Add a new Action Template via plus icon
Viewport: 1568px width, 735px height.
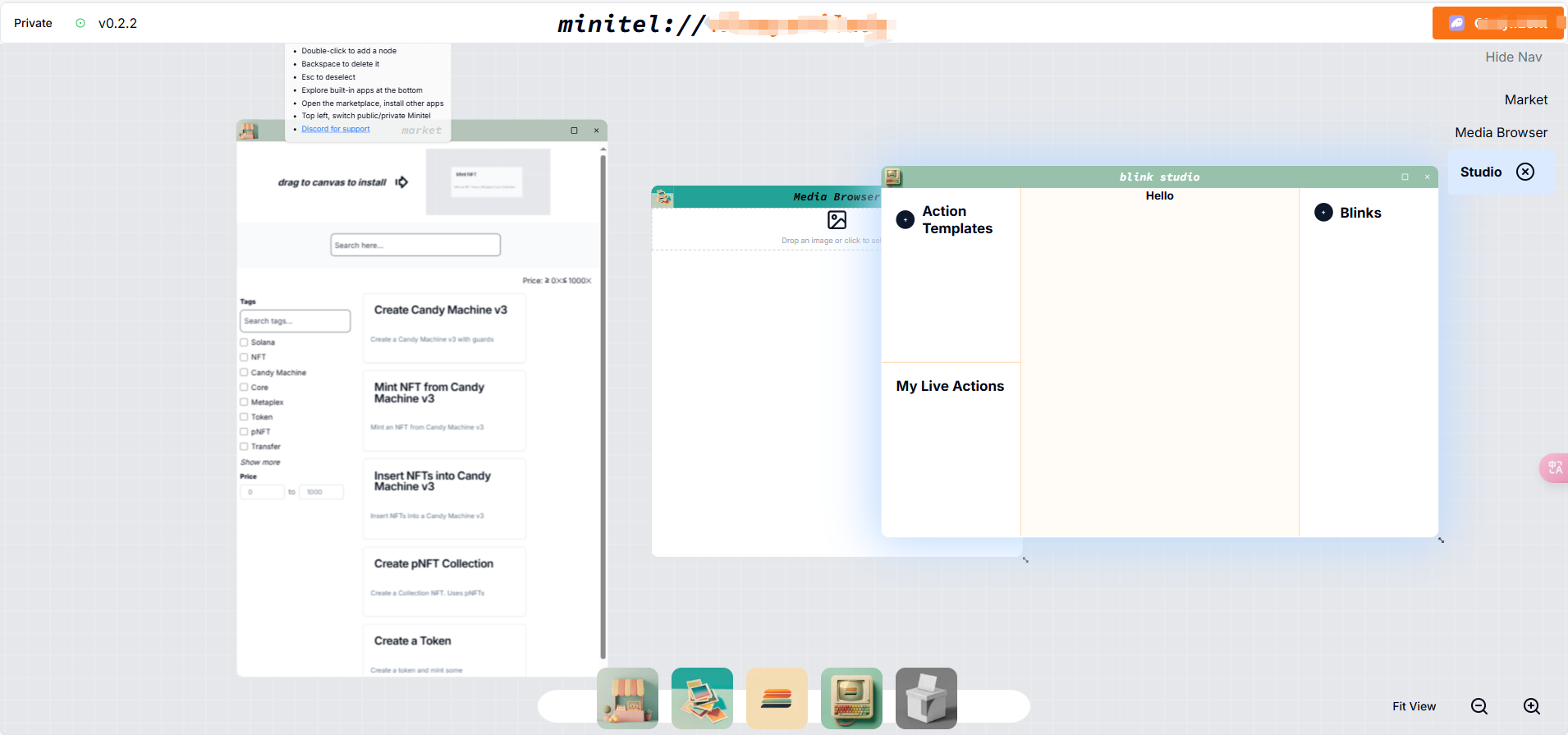pos(905,220)
